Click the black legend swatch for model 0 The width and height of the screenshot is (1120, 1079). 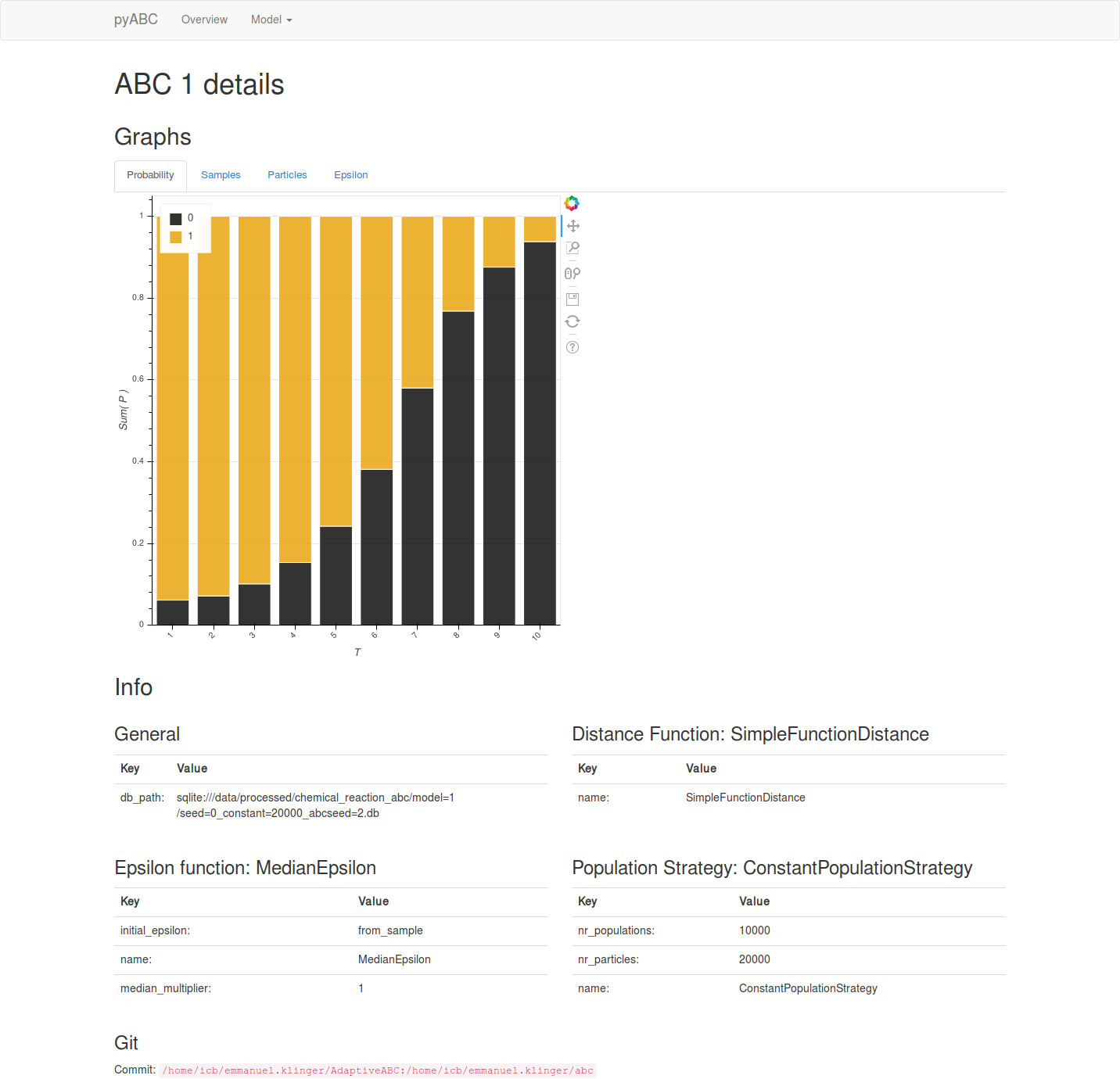tap(176, 219)
